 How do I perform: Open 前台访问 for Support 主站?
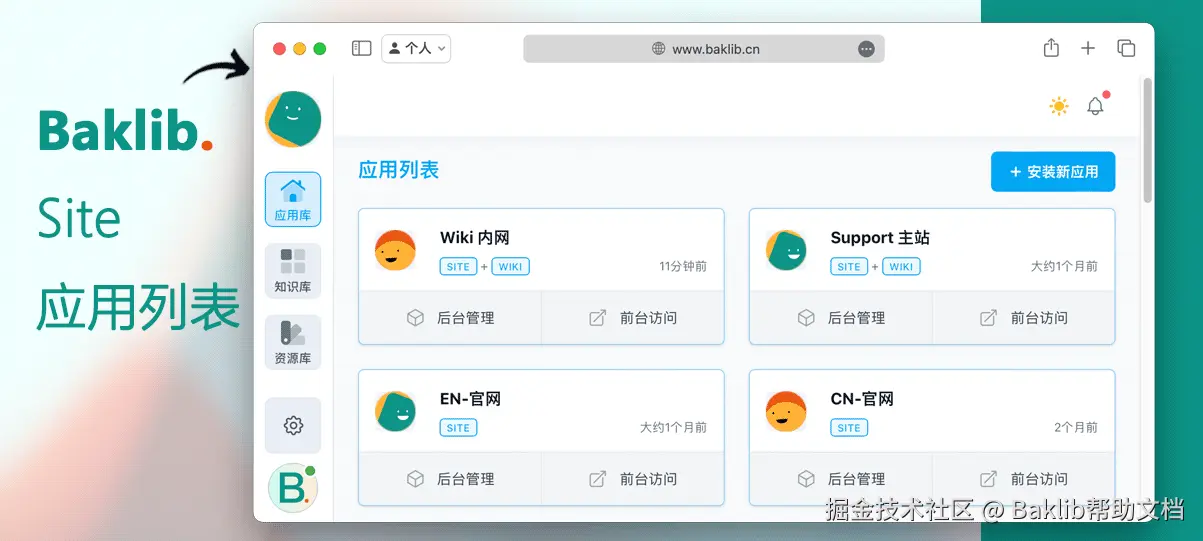tap(1024, 318)
